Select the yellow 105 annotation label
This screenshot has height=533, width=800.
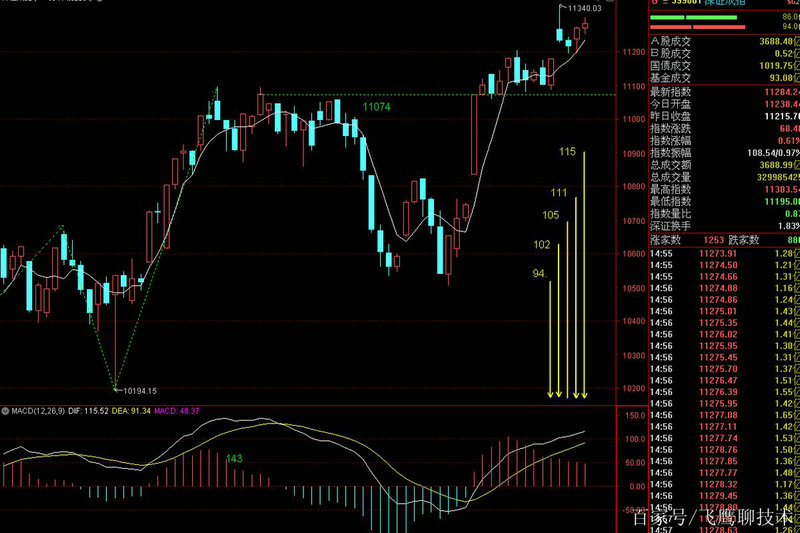tap(550, 215)
